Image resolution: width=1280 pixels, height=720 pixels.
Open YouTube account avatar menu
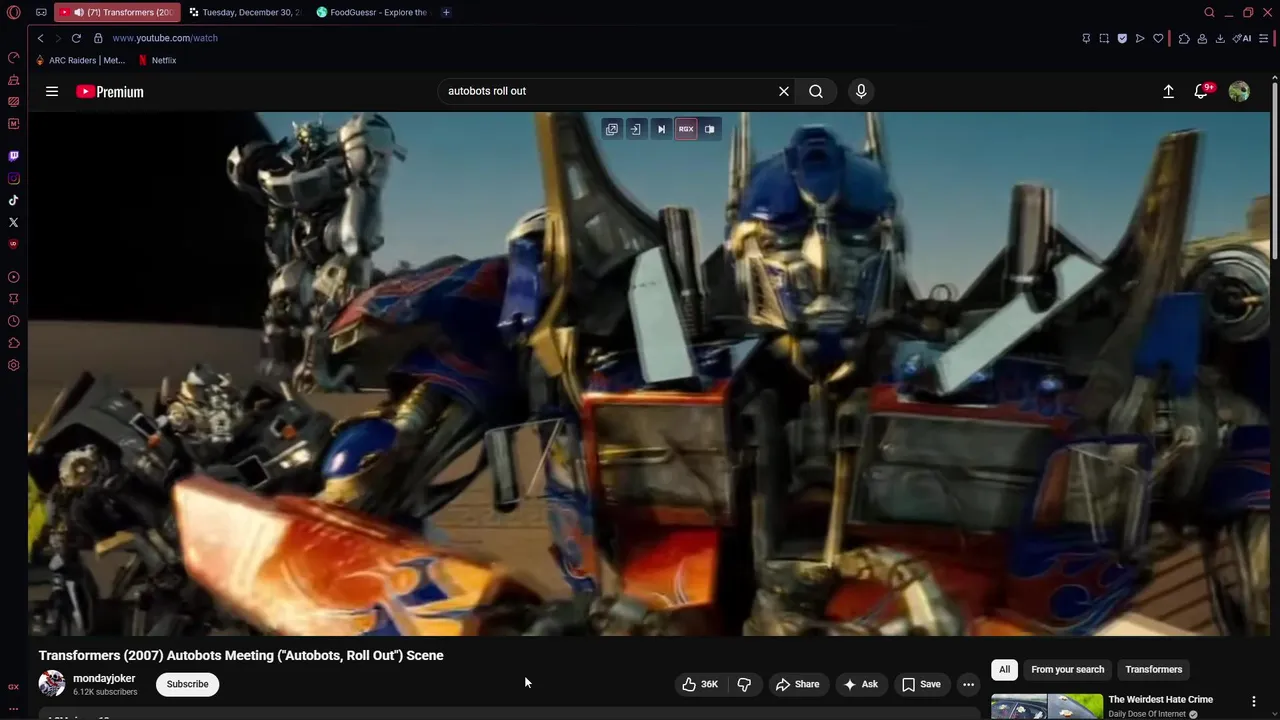coord(1239,91)
